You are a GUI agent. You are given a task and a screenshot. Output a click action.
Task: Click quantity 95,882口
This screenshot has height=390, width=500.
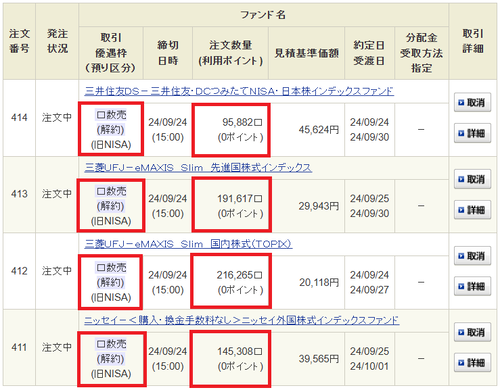coord(242,122)
